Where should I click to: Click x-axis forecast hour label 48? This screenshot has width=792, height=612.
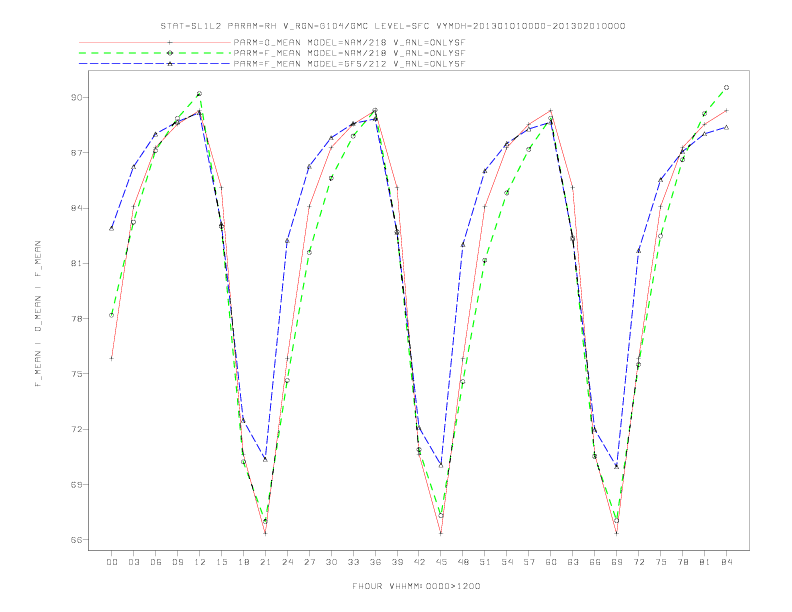(x=463, y=562)
